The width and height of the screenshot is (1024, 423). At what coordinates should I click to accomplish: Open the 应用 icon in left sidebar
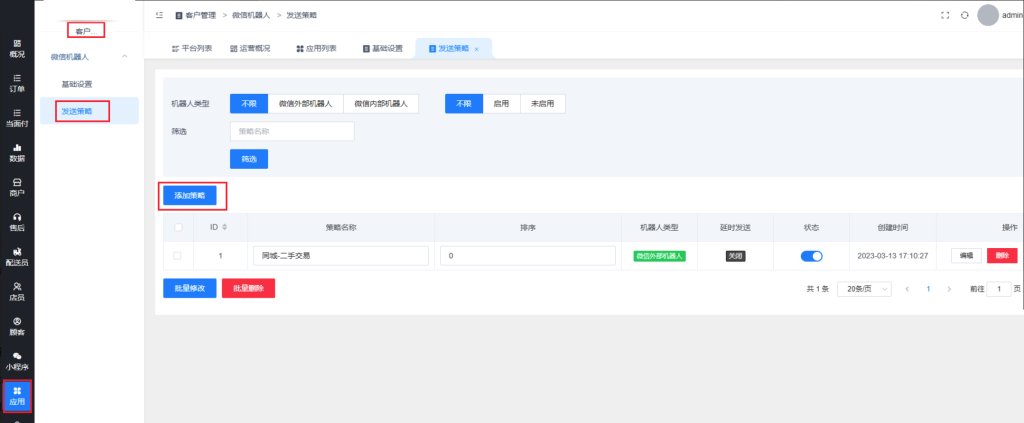click(x=17, y=396)
